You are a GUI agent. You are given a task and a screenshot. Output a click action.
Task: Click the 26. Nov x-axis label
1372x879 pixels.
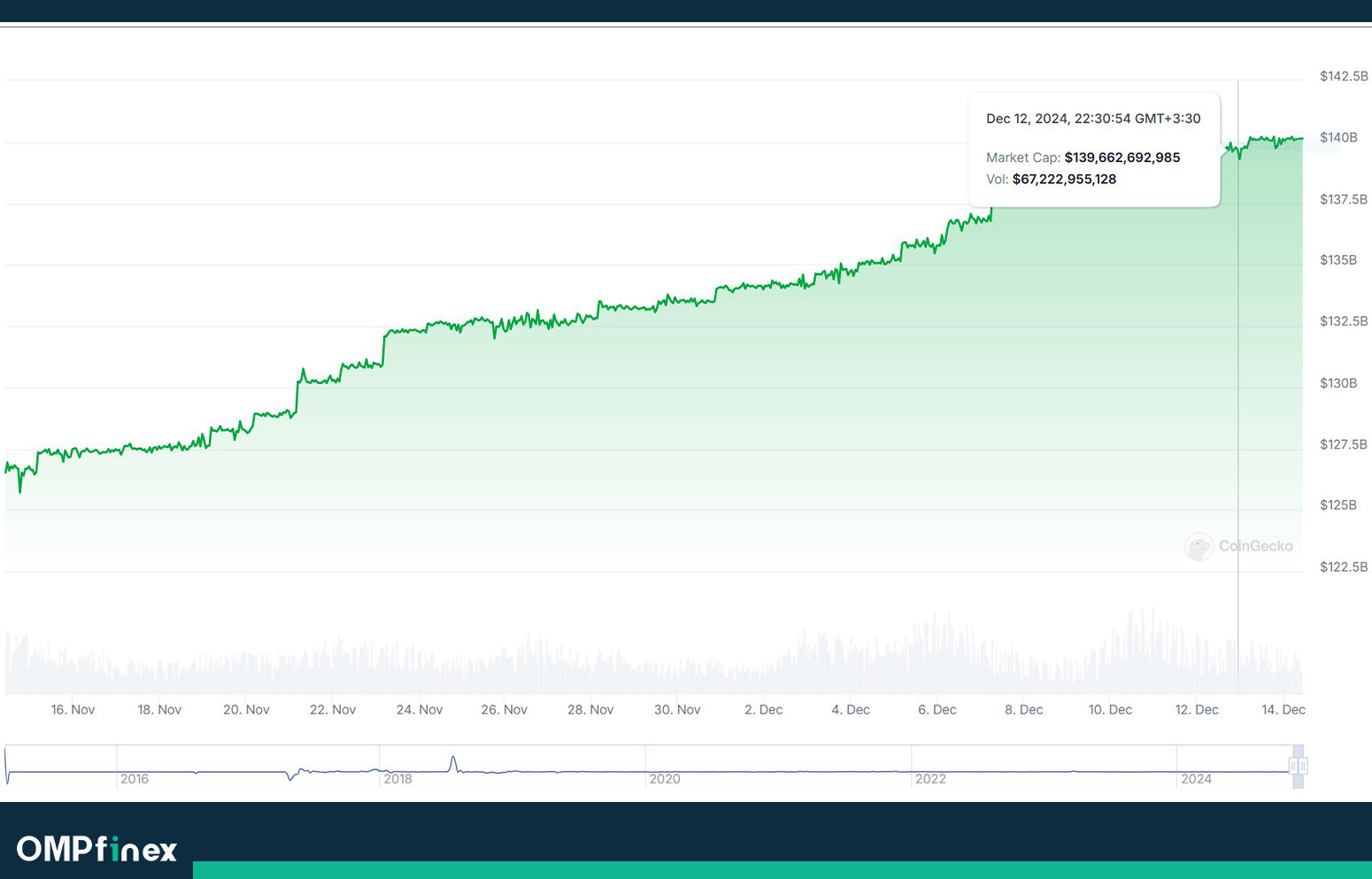click(x=505, y=710)
